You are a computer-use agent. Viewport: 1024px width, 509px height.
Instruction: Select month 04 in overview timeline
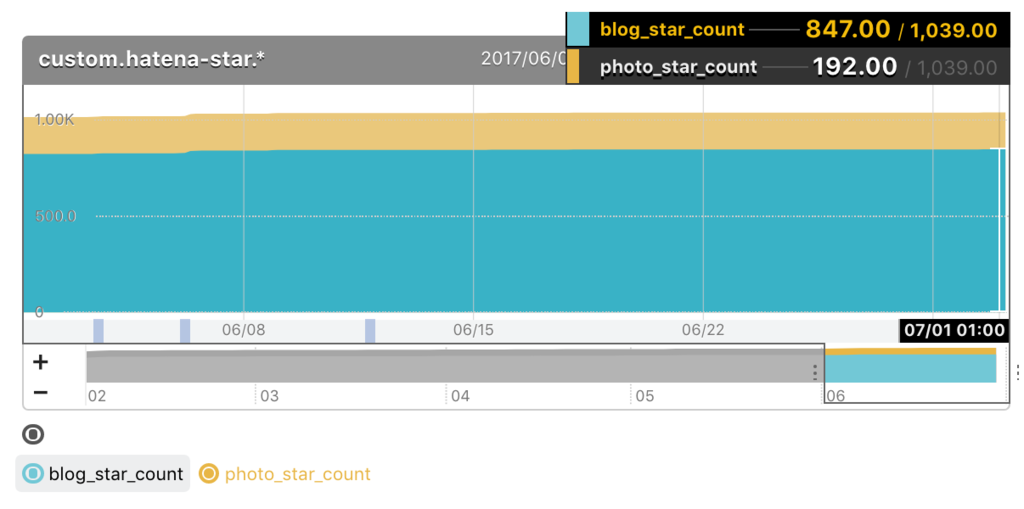point(460,396)
